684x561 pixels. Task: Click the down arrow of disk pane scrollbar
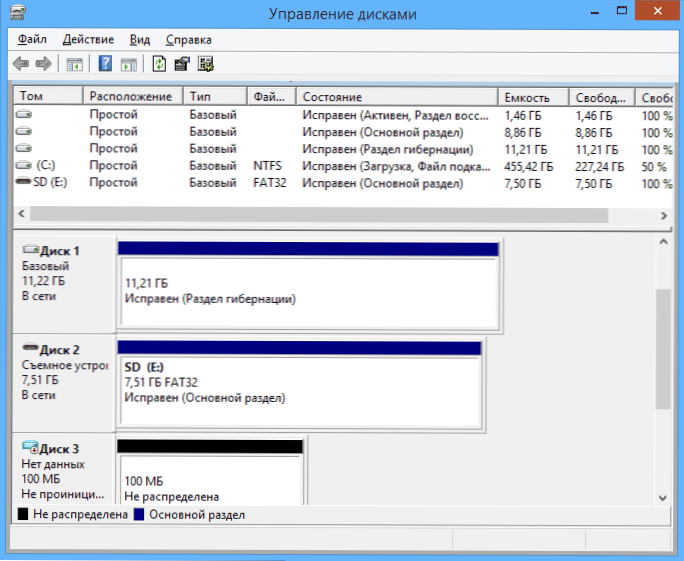point(663,498)
